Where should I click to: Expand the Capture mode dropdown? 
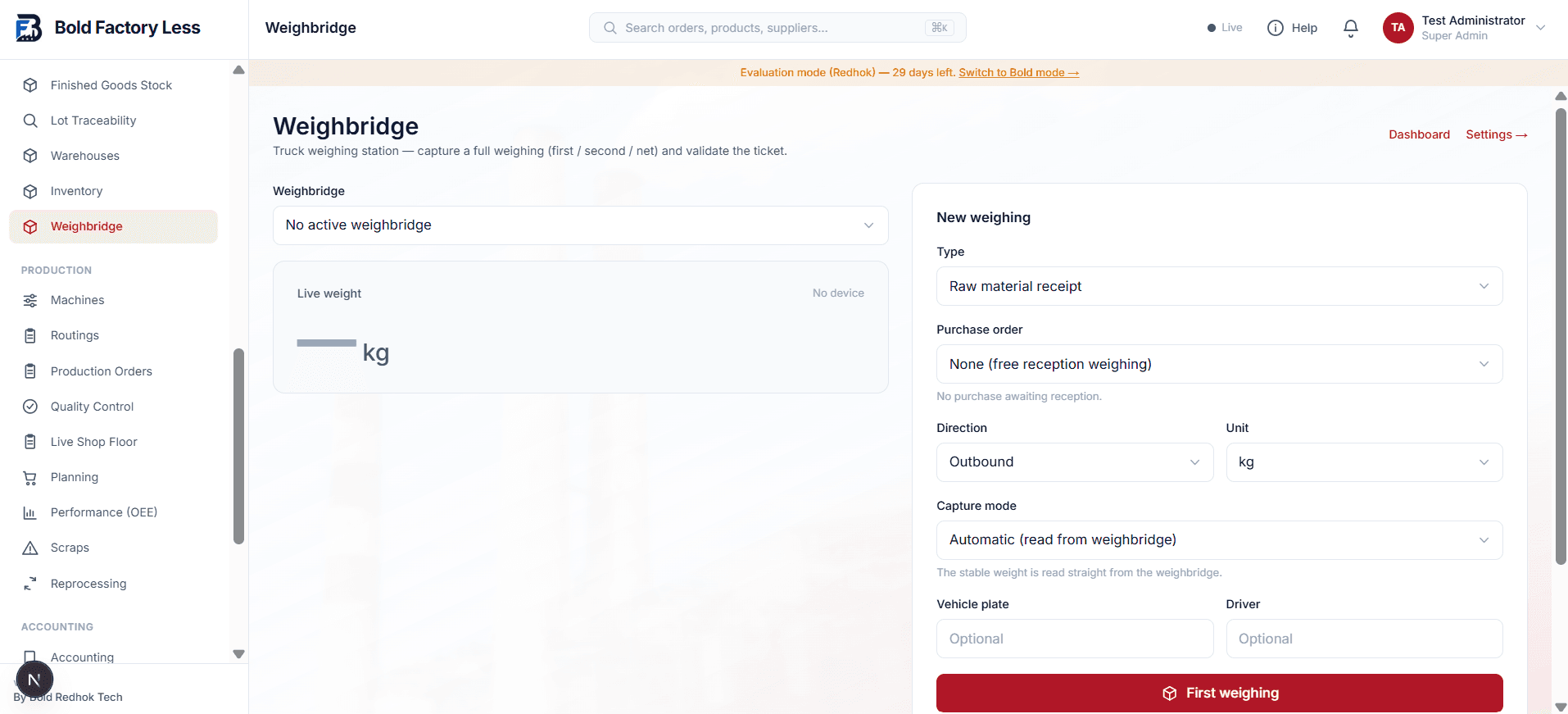[1219, 540]
